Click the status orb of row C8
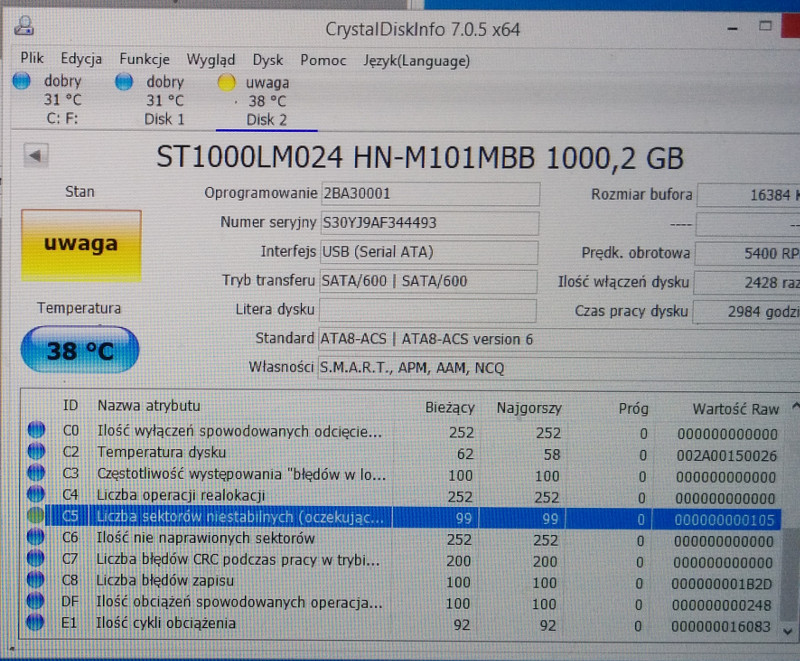The image size is (800, 661). pyautogui.click(x=35, y=579)
